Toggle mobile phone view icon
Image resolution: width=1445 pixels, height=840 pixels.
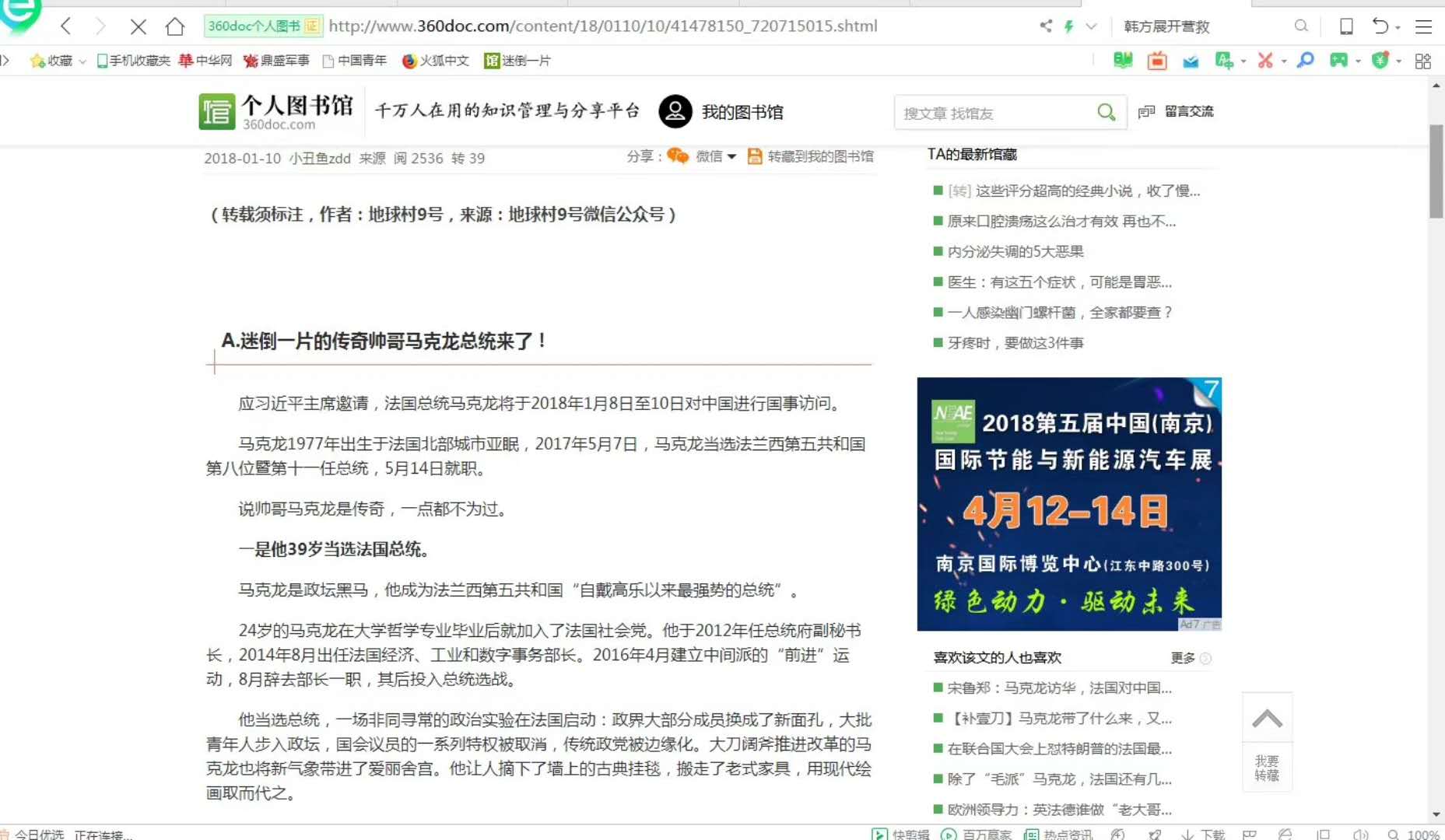point(1346,26)
